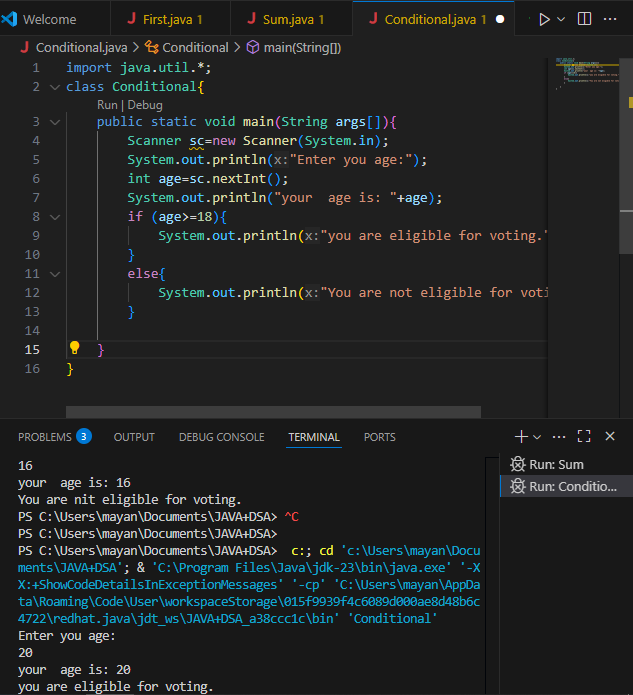633x695 pixels.
Task: Click the lightbulb quick fix icon
Action: coord(74,348)
